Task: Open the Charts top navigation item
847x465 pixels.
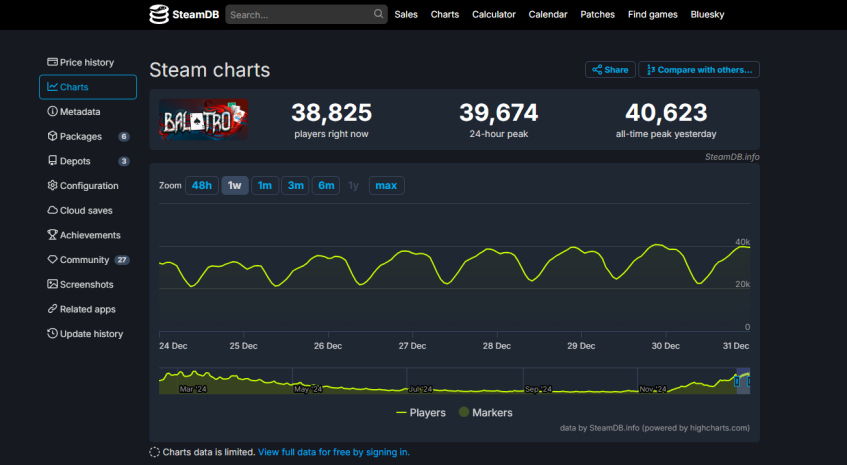Action: click(445, 15)
